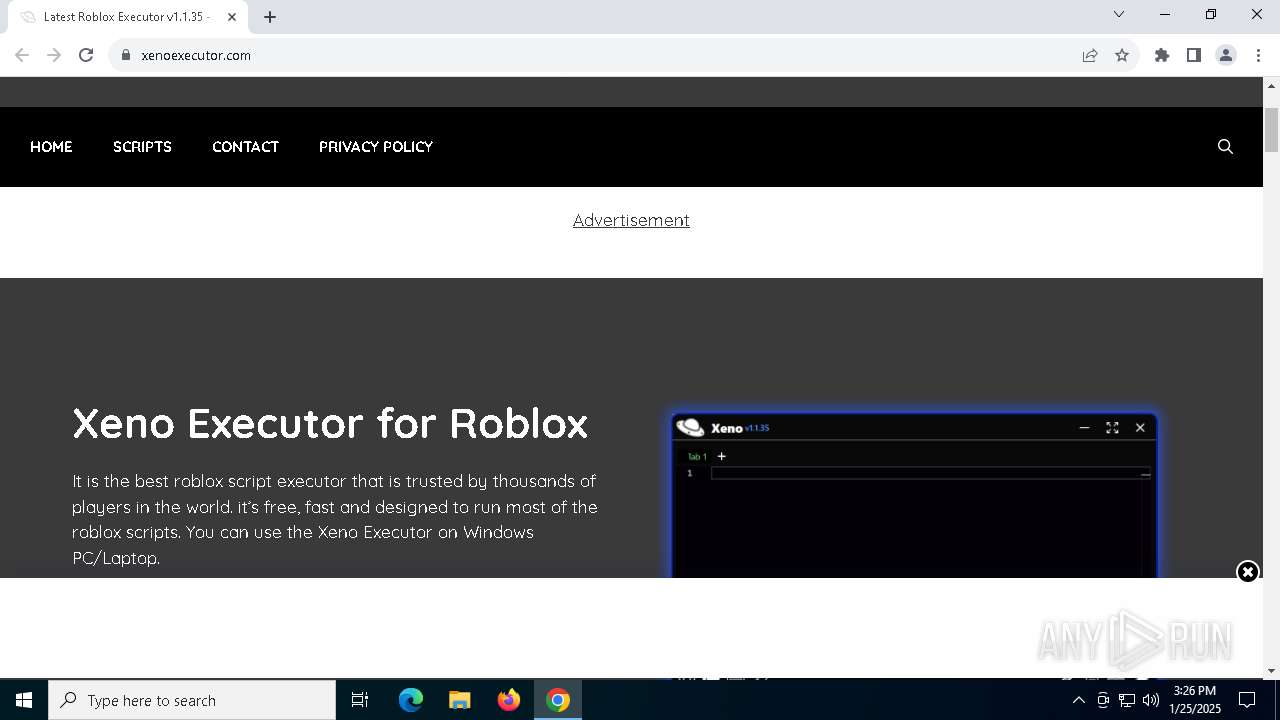1280x720 pixels.
Task: Open the SCRIPTS menu item
Action: click(x=142, y=147)
